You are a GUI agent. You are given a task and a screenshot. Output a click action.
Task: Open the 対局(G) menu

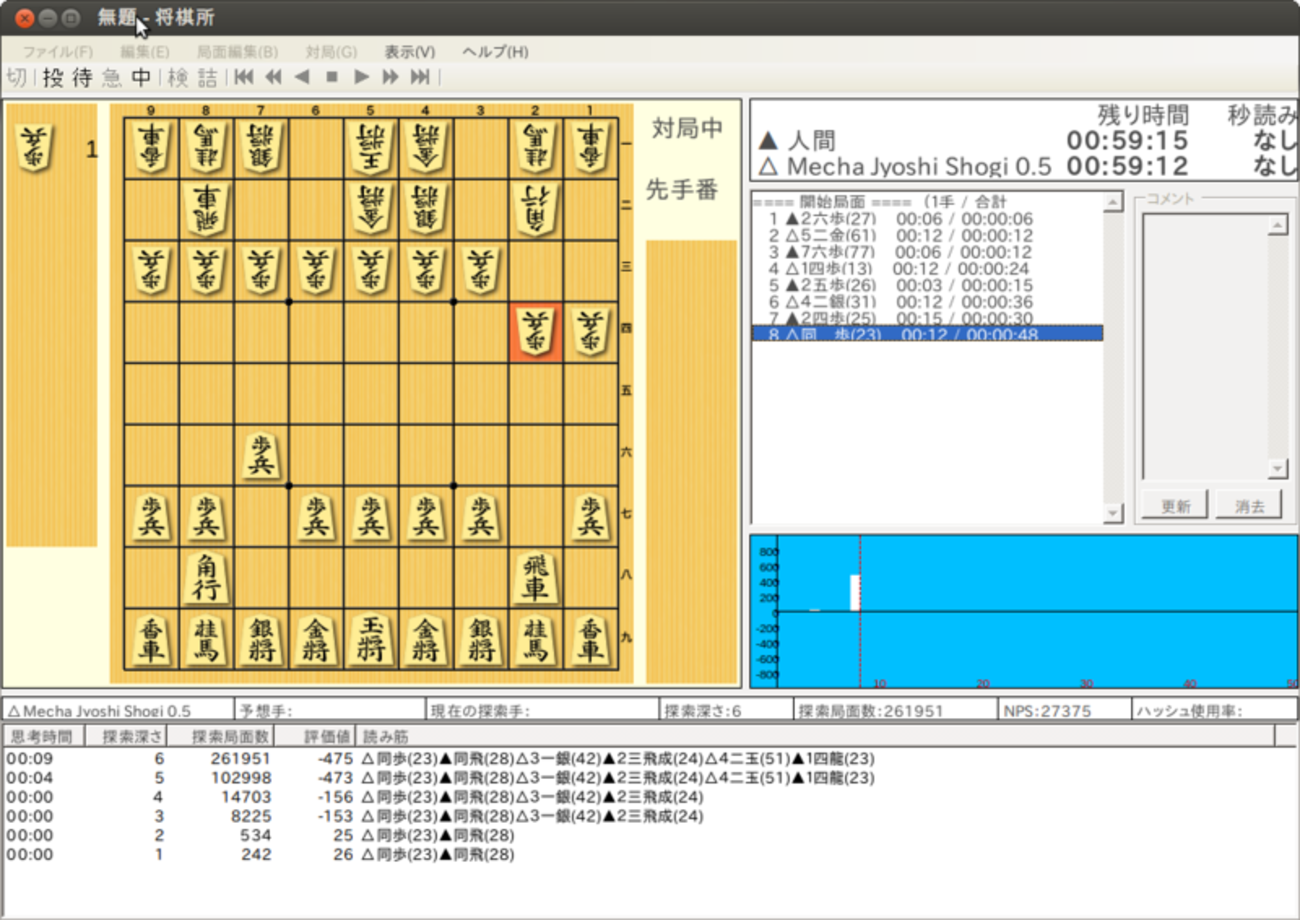click(331, 52)
